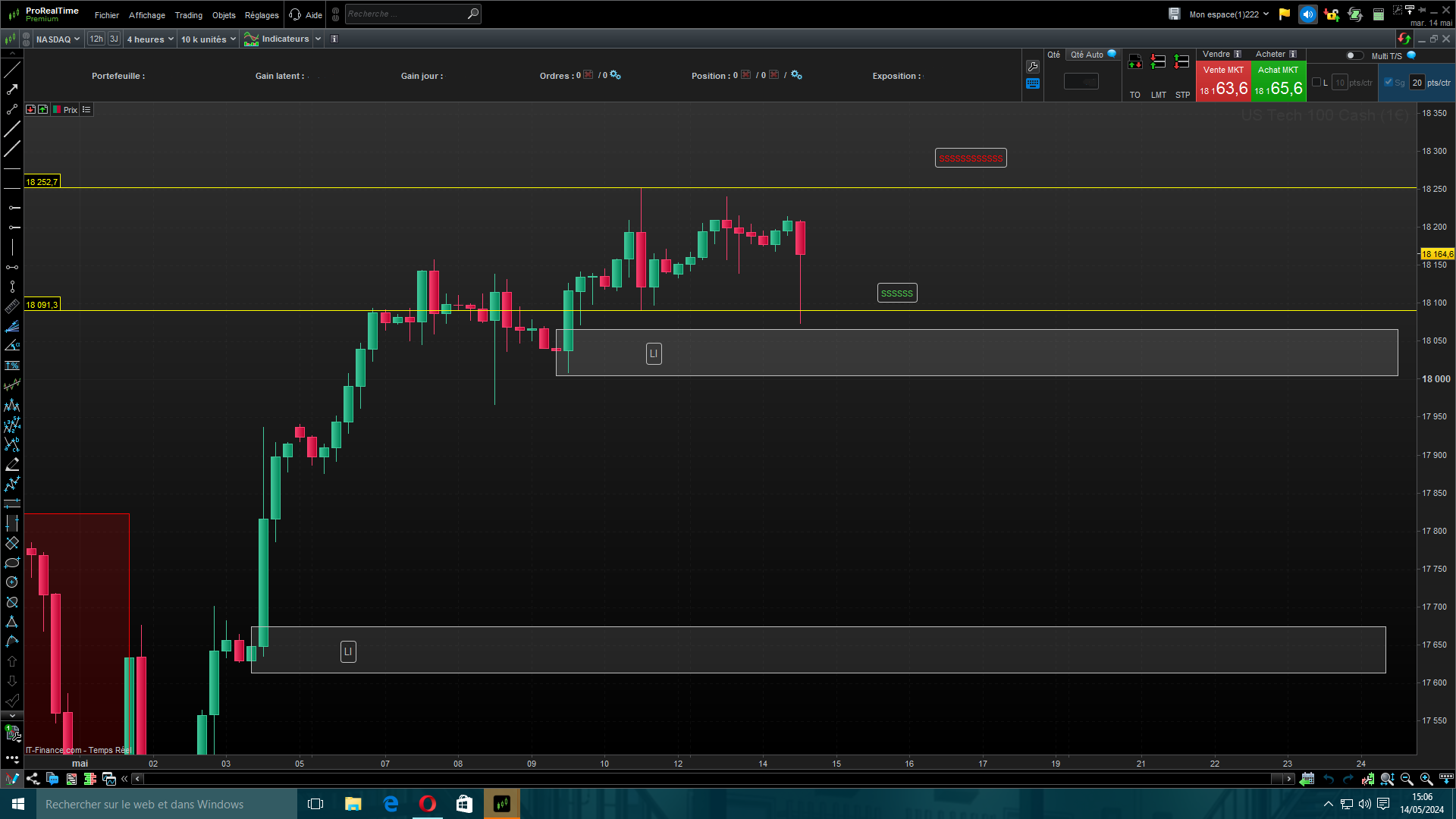Image resolution: width=1456 pixels, height=819 pixels.
Task: Check the L pts/ctr checkbox
Action: tap(1316, 83)
